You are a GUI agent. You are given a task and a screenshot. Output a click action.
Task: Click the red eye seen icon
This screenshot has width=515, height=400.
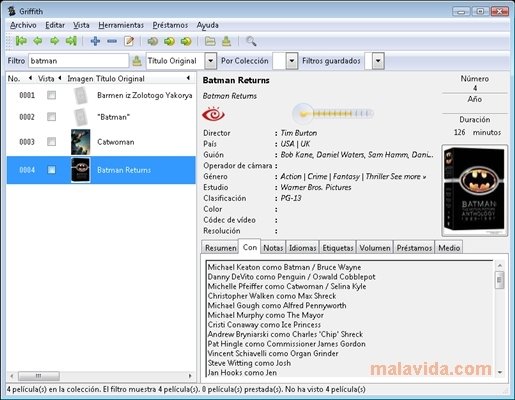213,114
